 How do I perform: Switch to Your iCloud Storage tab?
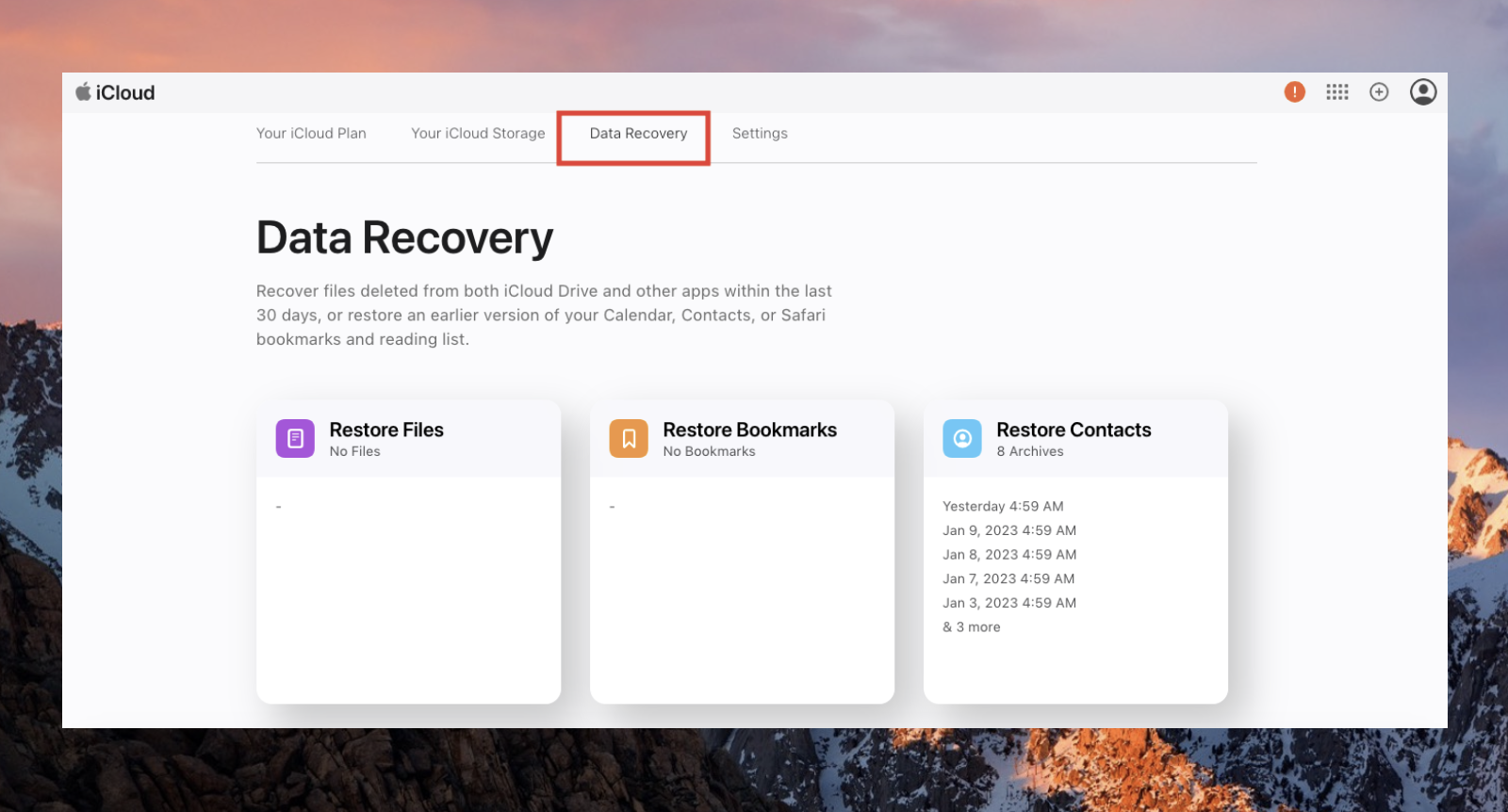[x=478, y=134]
